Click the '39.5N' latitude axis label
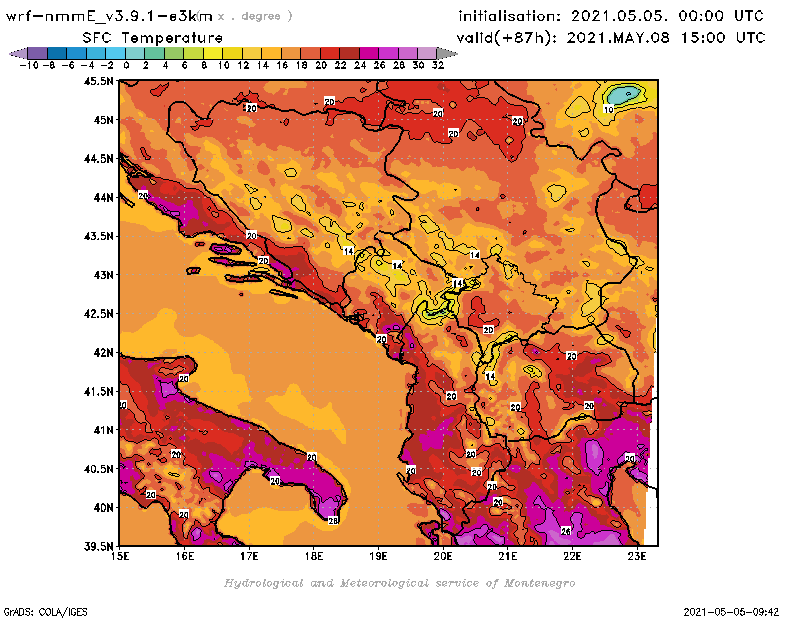 pos(98,546)
